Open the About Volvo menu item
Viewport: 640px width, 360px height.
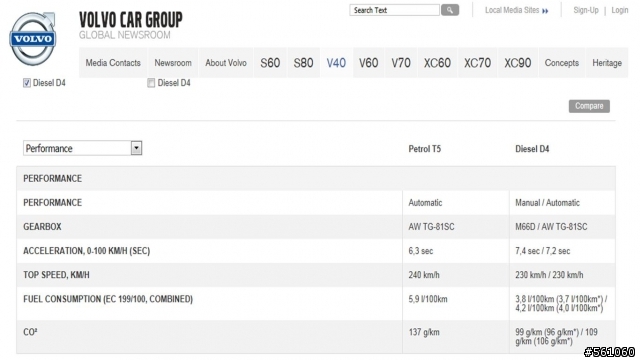(x=226, y=63)
